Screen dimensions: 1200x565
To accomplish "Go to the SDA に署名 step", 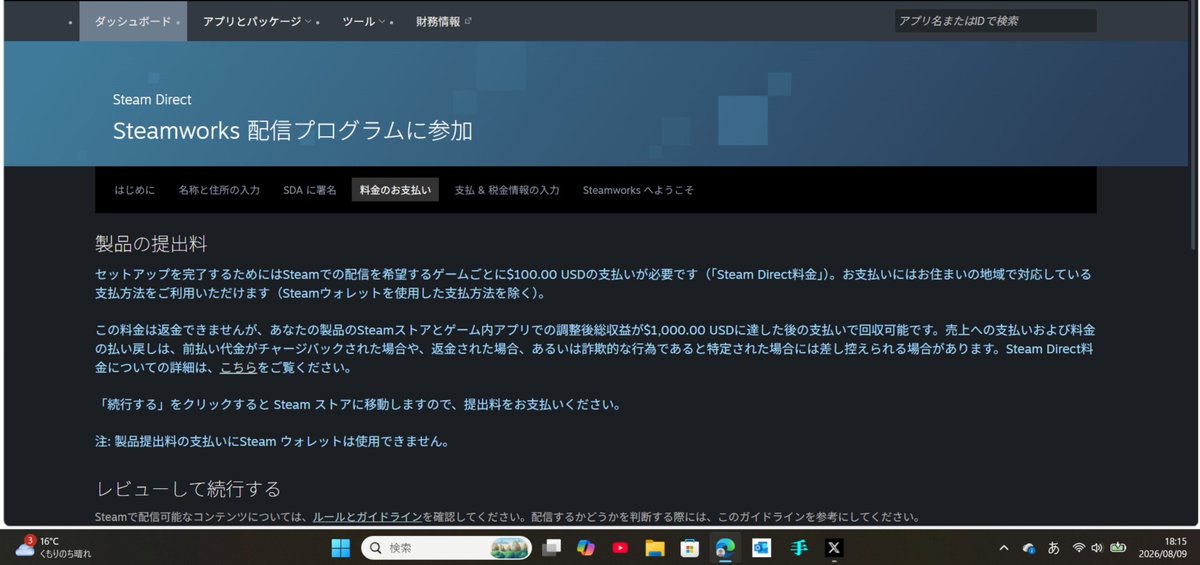I will click(310, 190).
